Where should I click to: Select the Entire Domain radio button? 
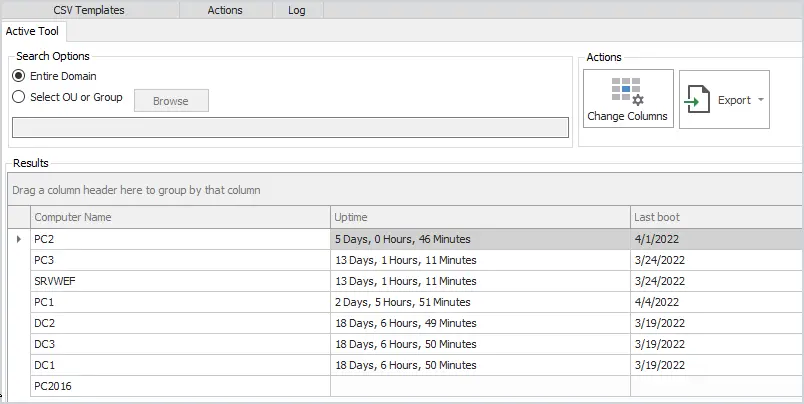click(x=18, y=76)
